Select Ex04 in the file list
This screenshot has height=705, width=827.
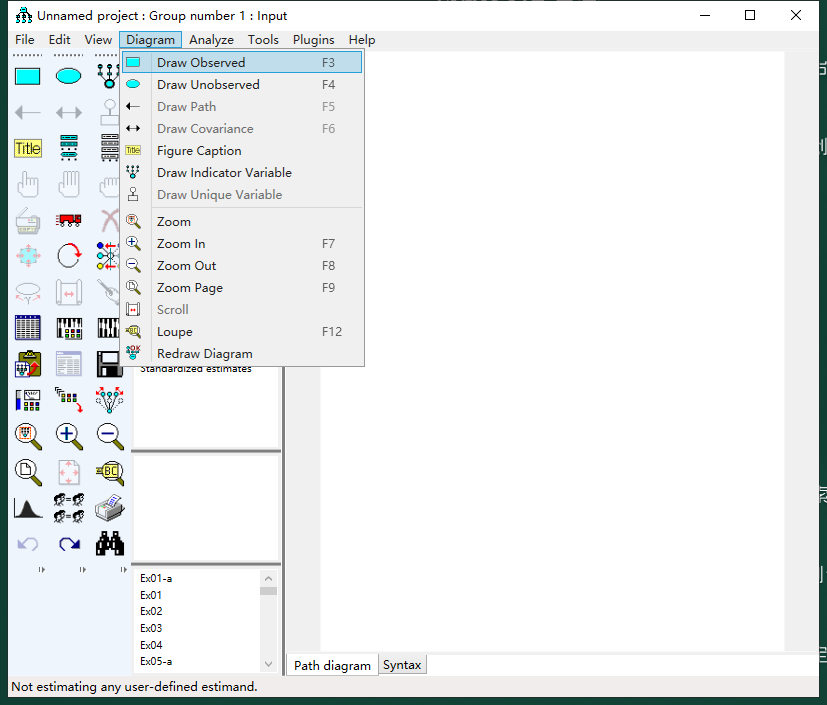pyautogui.click(x=151, y=645)
